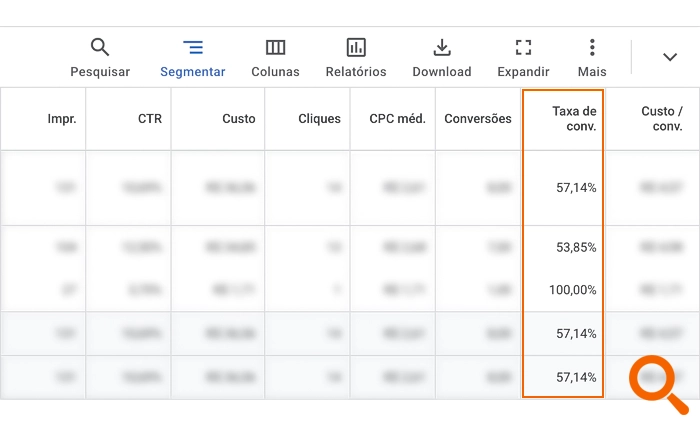Click the Download arrow icon

pyautogui.click(x=442, y=47)
